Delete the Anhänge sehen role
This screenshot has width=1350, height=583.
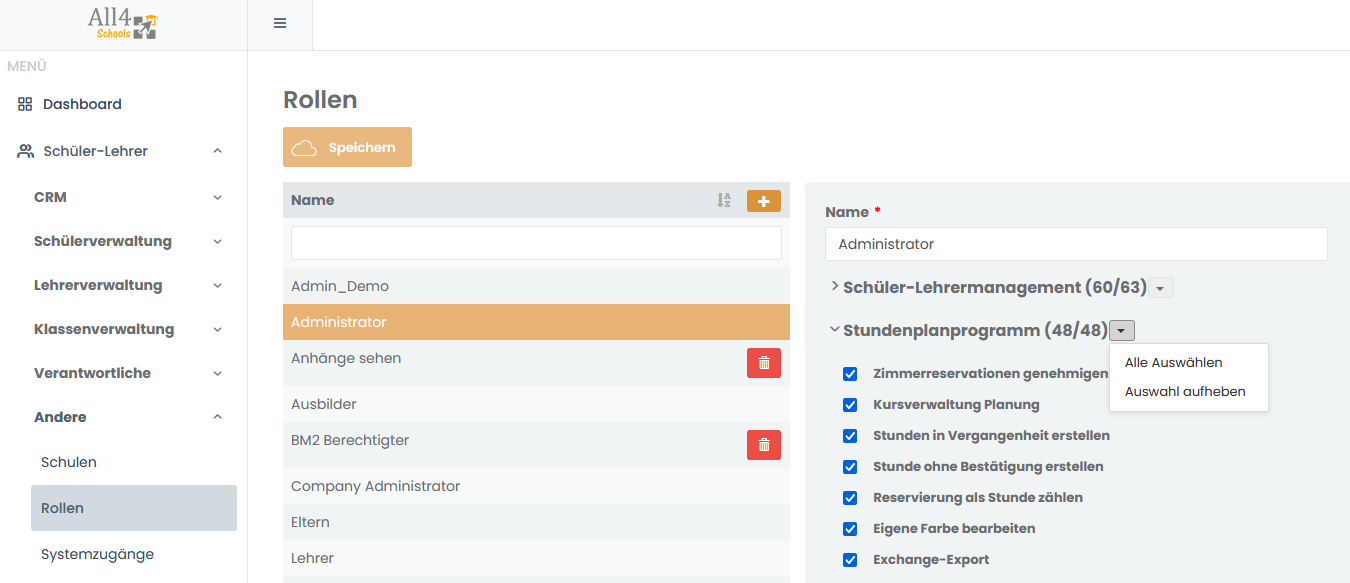pyautogui.click(x=764, y=363)
